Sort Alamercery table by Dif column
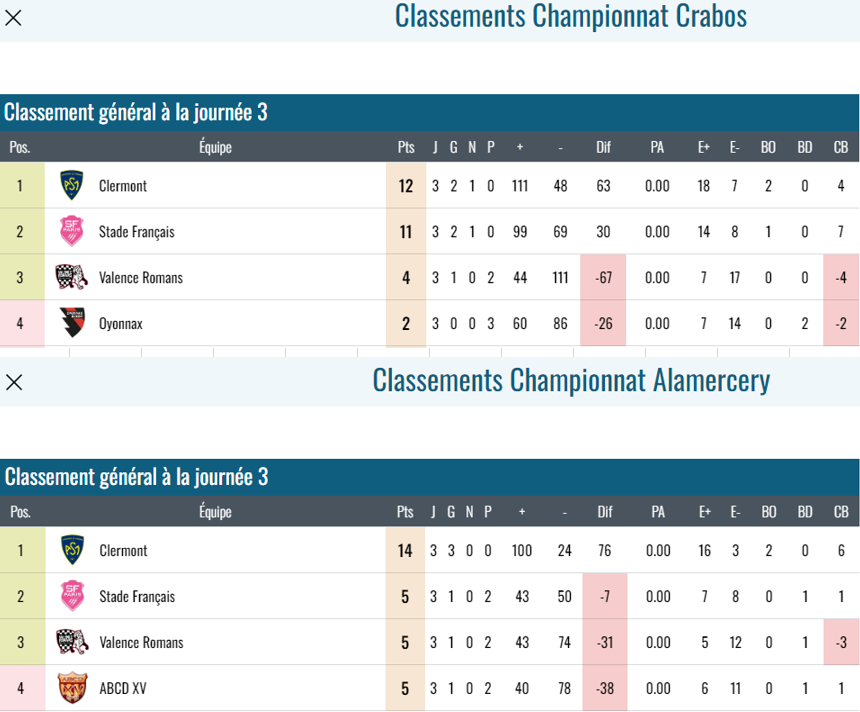 tap(604, 512)
